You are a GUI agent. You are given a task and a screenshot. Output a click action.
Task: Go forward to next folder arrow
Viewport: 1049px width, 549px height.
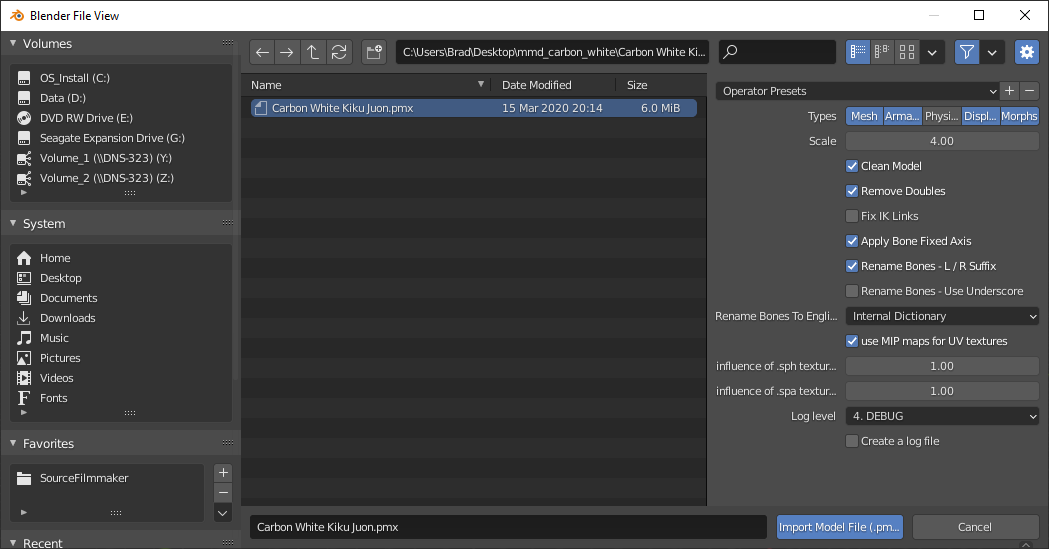pyautogui.click(x=287, y=52)
